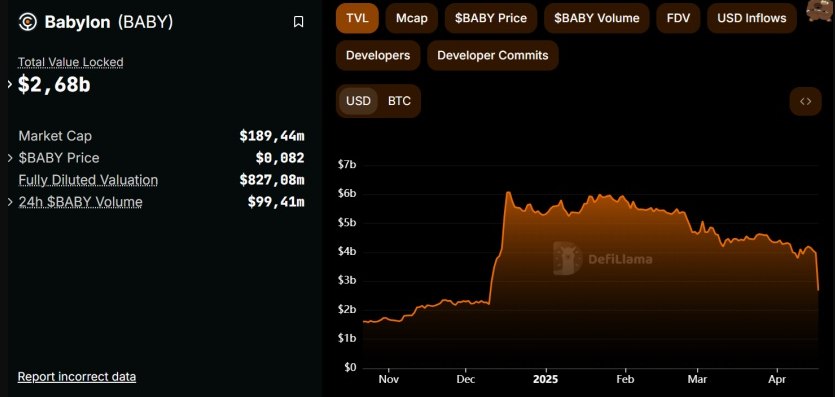Open the Report incorrect data link
This screenshot has width=835, height=397.
pyautogui.click(x=77, y=377)
